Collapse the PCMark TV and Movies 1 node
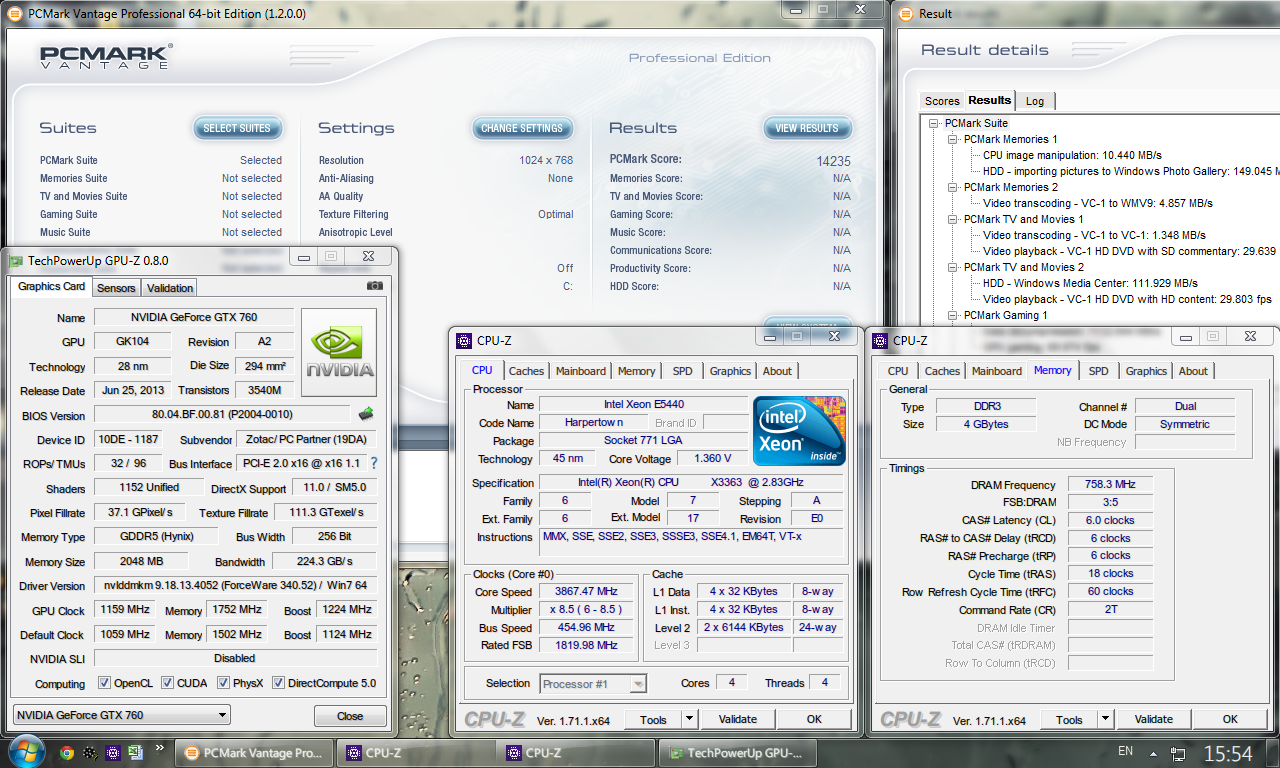1280x768 pixels. coord(953,219)
